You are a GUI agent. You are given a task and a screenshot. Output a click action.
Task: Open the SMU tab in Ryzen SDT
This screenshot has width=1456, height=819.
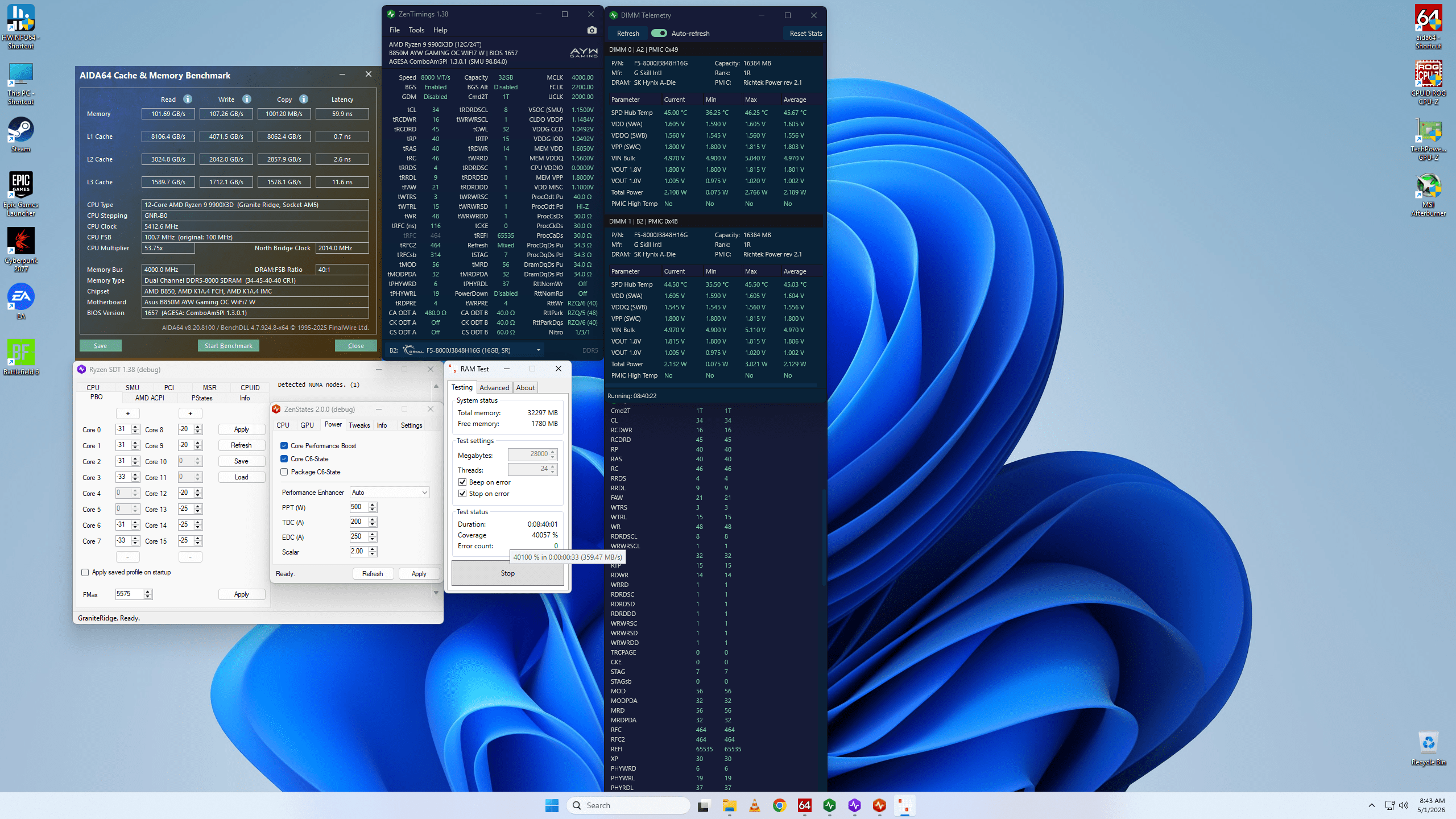click(x=132, y=387)
